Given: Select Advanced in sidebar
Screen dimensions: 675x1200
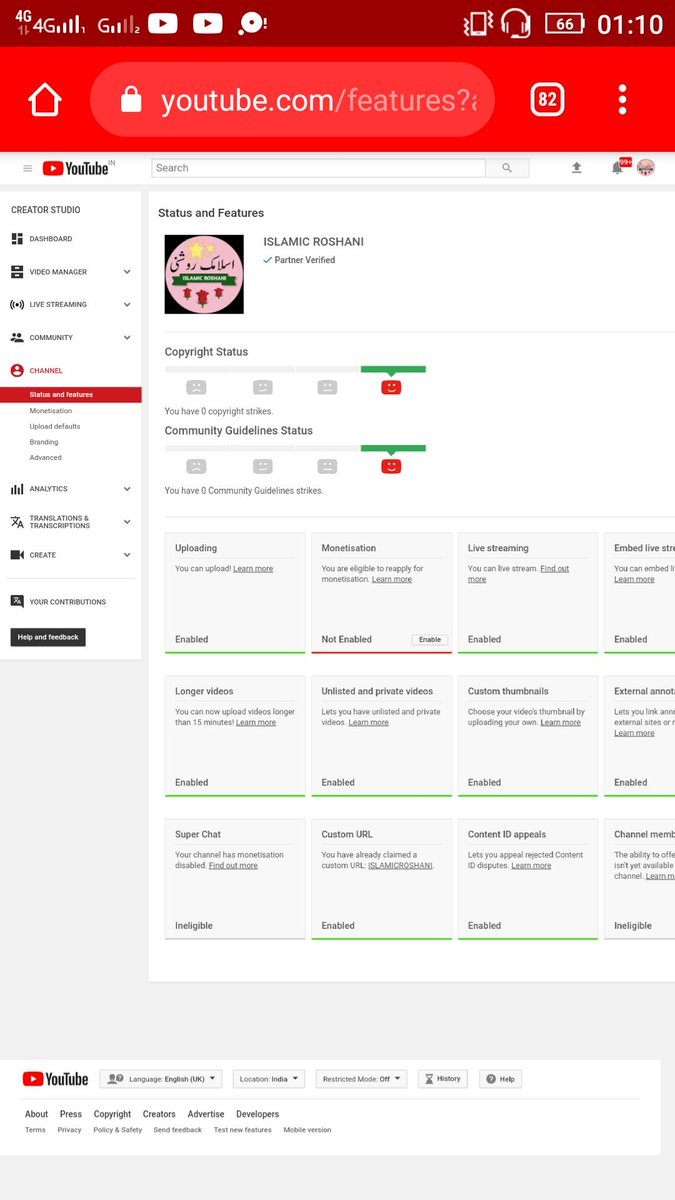Looking at the screenshot, I should coord(45,458).
